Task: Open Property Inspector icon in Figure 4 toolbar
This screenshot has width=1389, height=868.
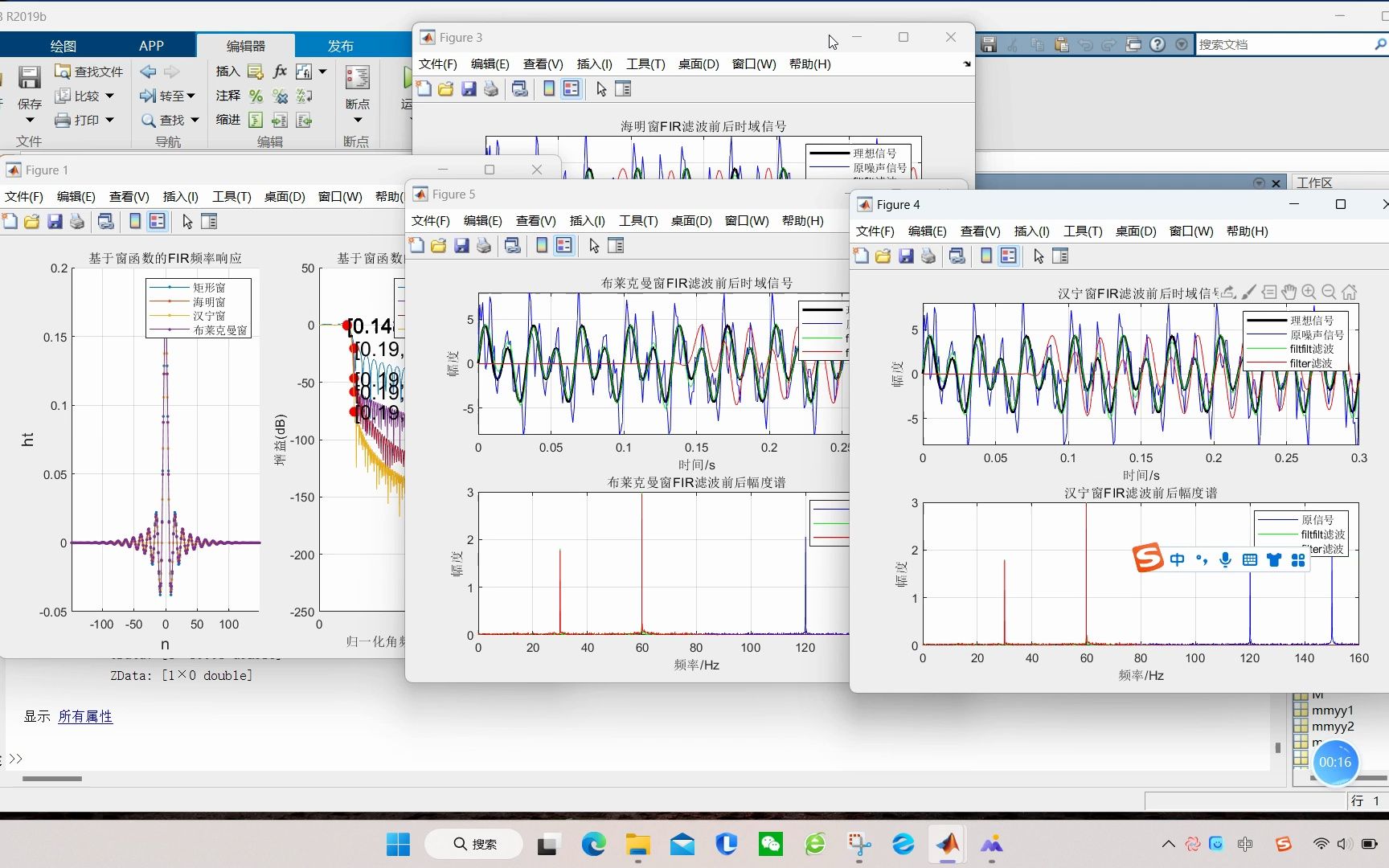Action: click(x=1060, y=256)
